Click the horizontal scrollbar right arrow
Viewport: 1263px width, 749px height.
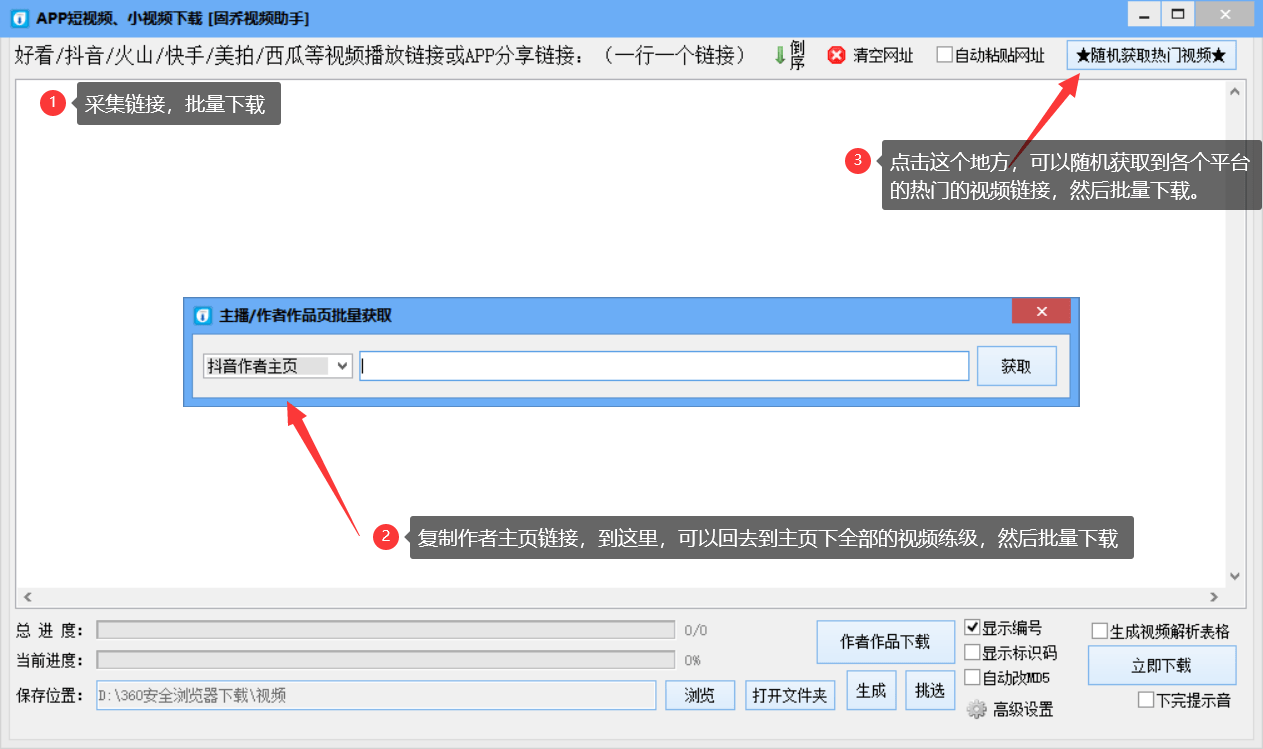[x=1216, y=596]
